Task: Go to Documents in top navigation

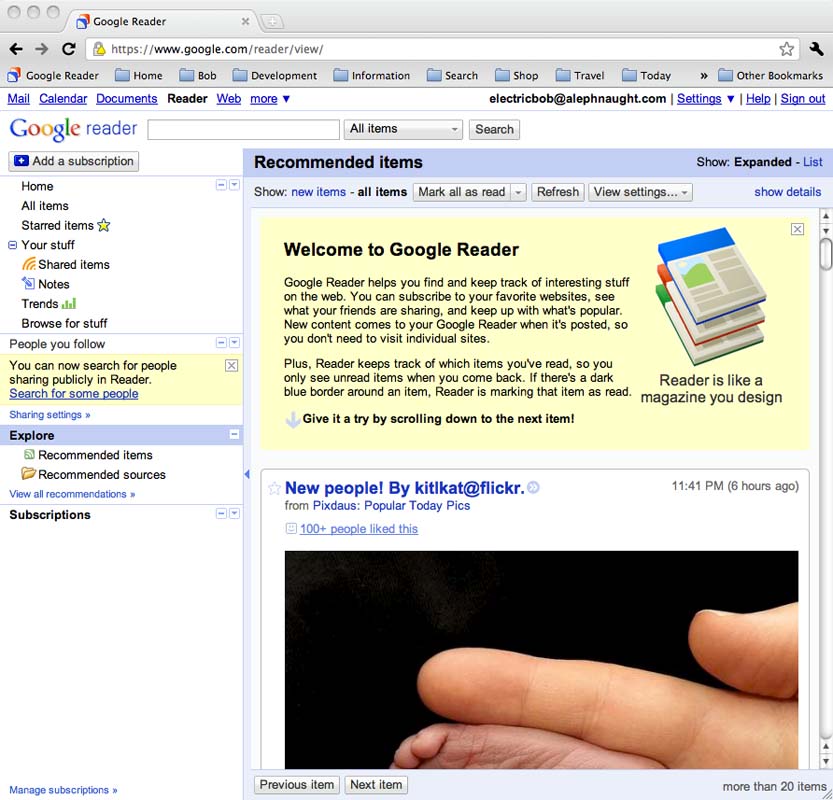Action: coord(126,99)
